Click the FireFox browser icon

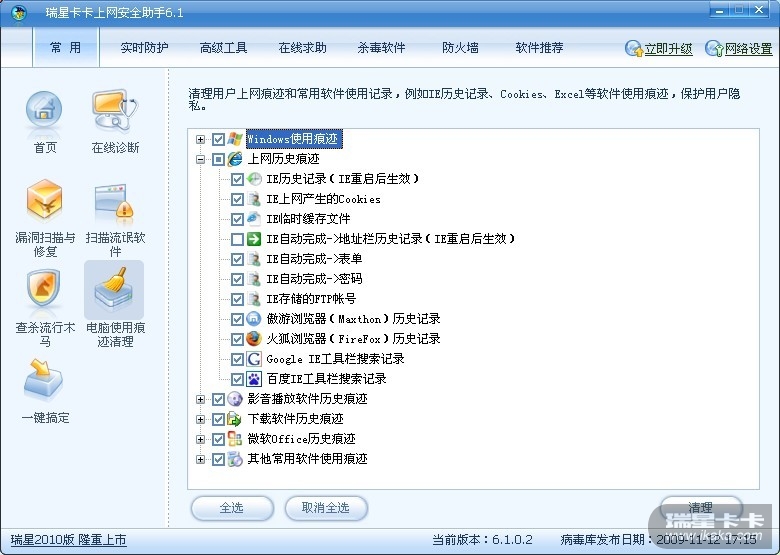click(x=254, y=339)
